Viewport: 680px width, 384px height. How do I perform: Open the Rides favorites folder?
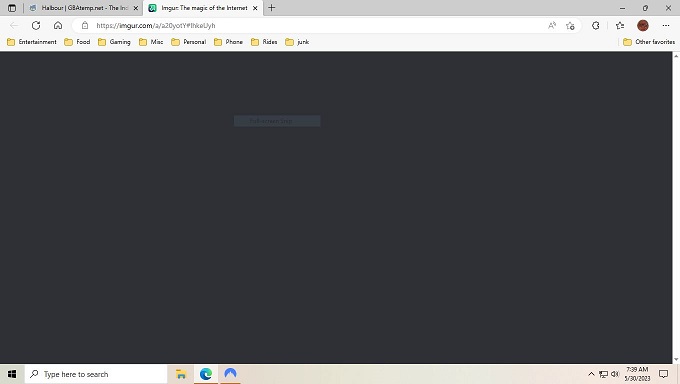tap(264, 42)
